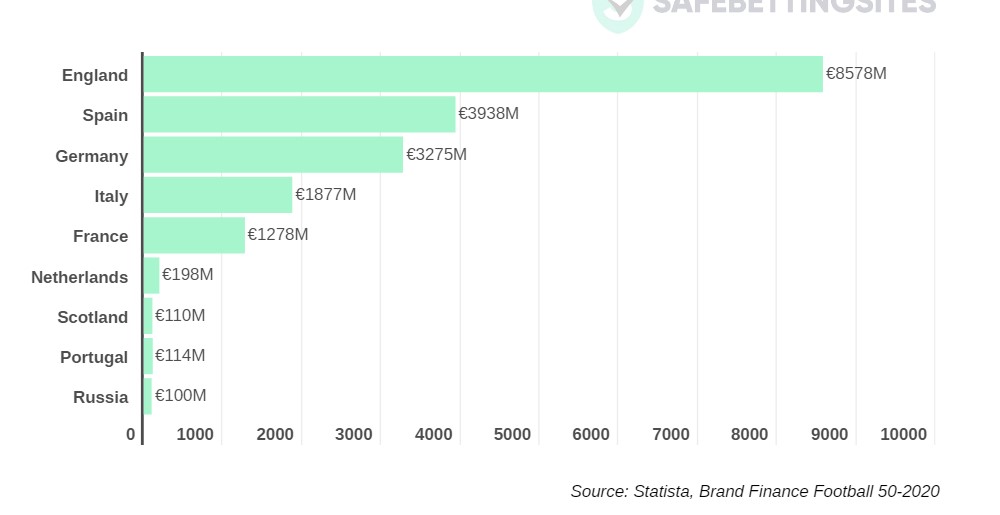The width and height of the screenshot is (1000, 515).
Task: Click the 5000 tick on the x-axis
Action: click(x=512, y=434)
